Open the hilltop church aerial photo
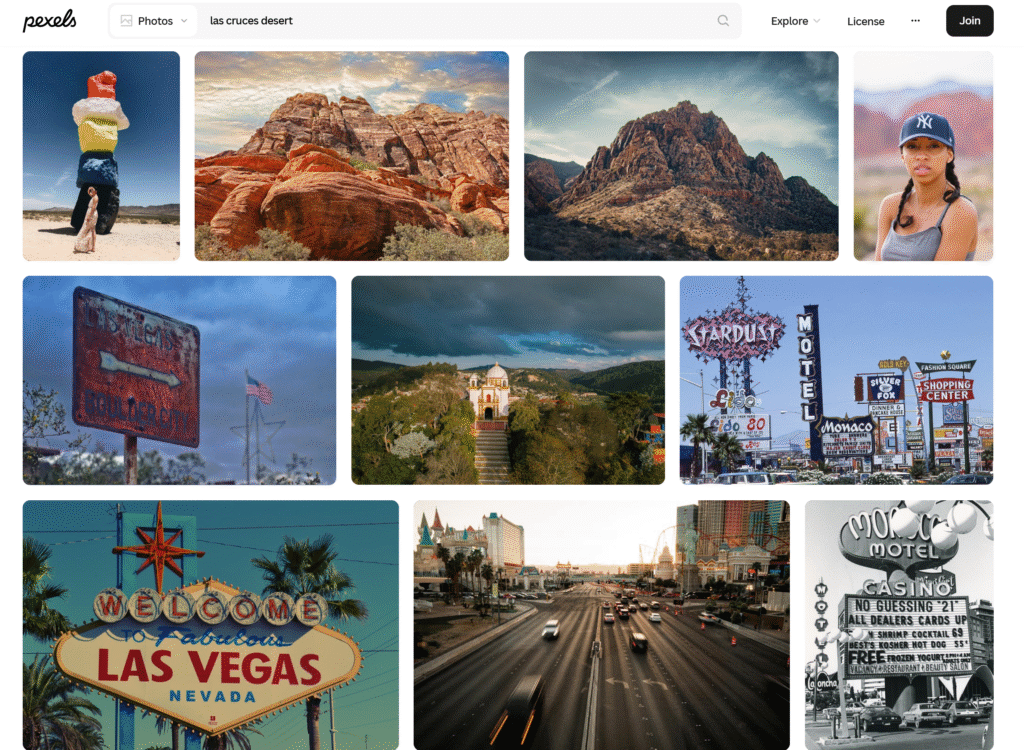The image size is (1024, 750). (508, 380)
